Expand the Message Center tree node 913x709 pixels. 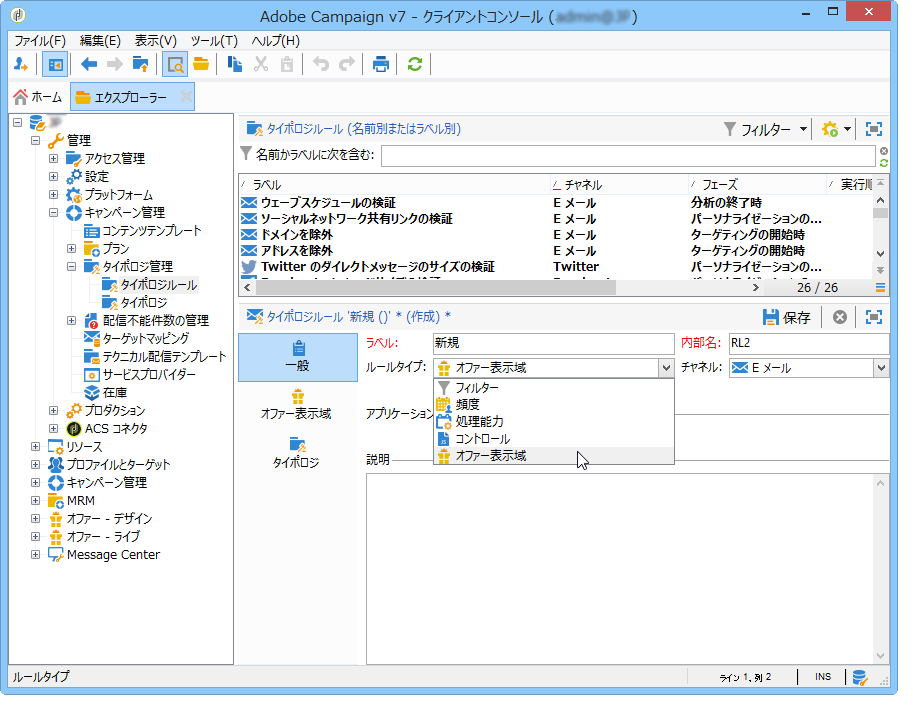(36, 555)
